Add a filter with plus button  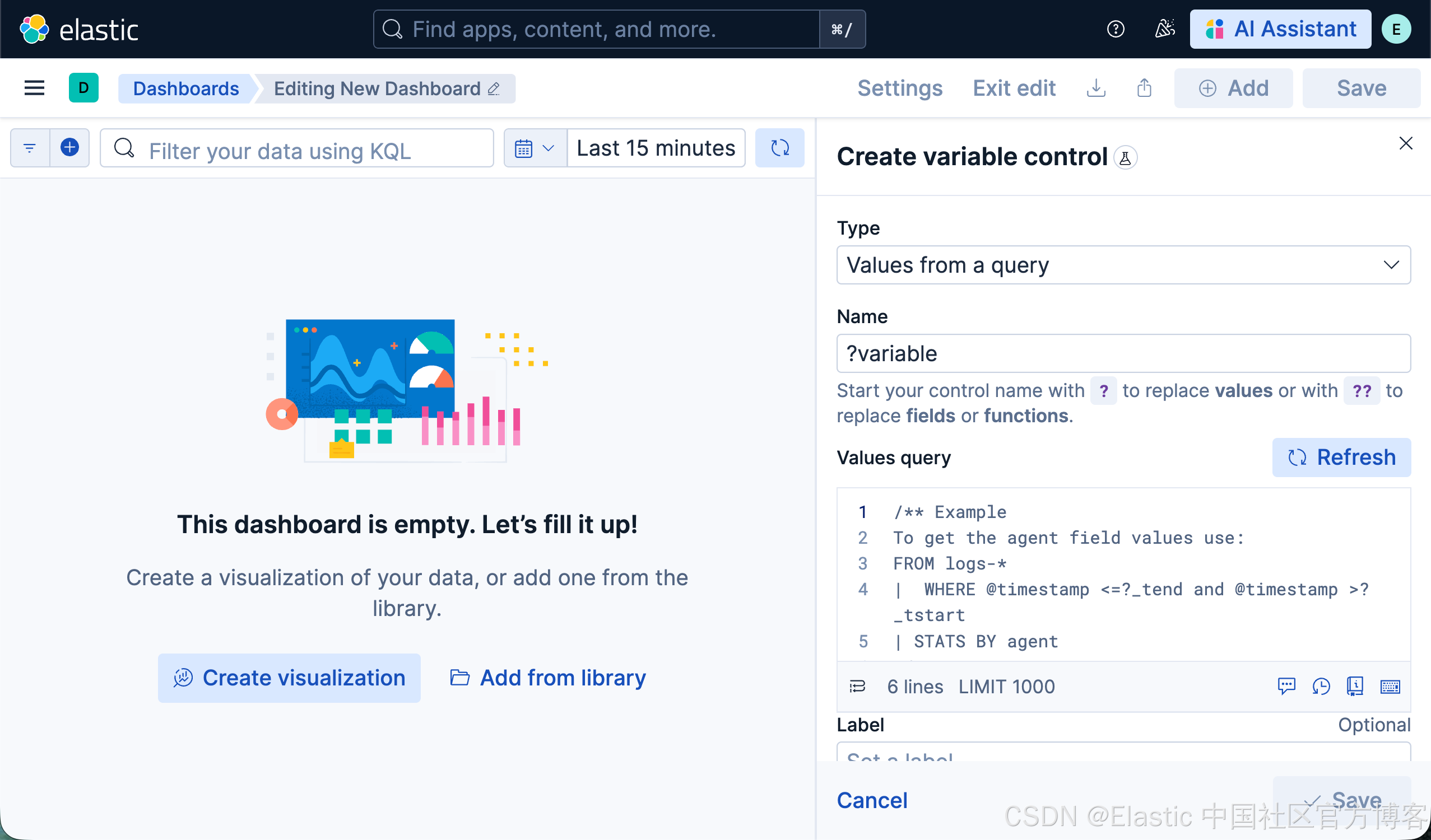[x=69, y=148]
